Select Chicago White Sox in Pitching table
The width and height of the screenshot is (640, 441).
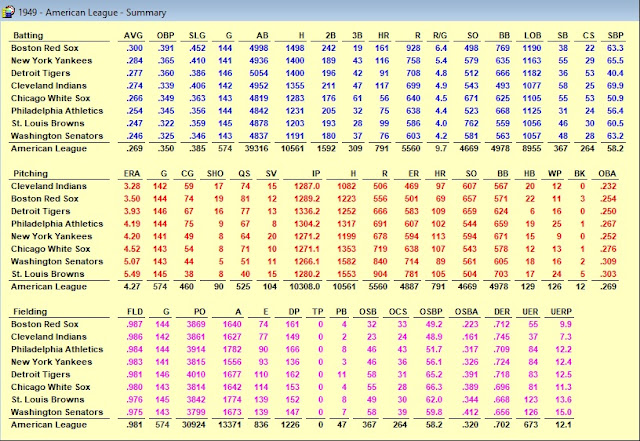tap(50, 249)
